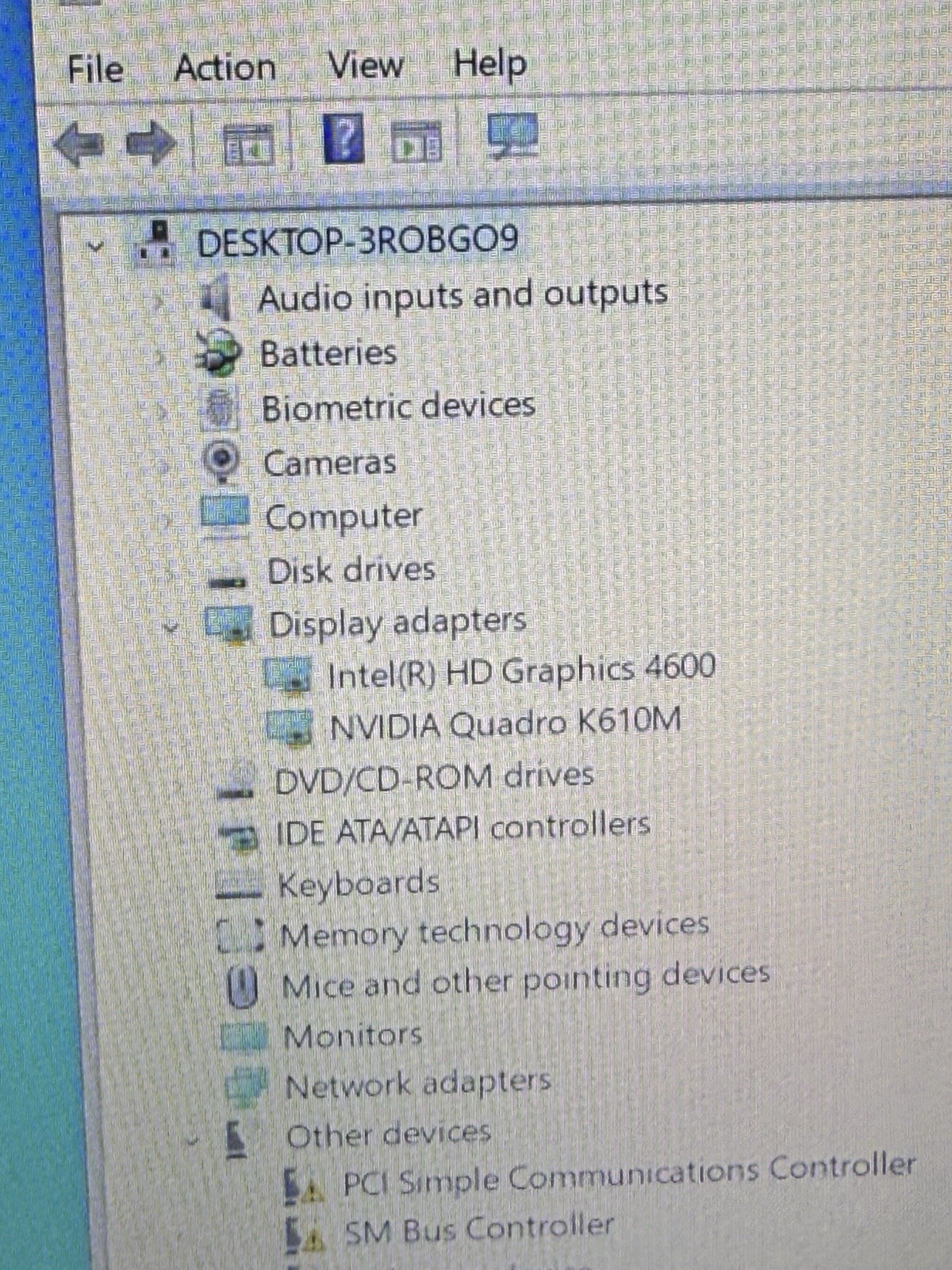The width and height of the screenshot is (952, 1270).
Task: Select the Computer entry
Action: pos(344,518)
